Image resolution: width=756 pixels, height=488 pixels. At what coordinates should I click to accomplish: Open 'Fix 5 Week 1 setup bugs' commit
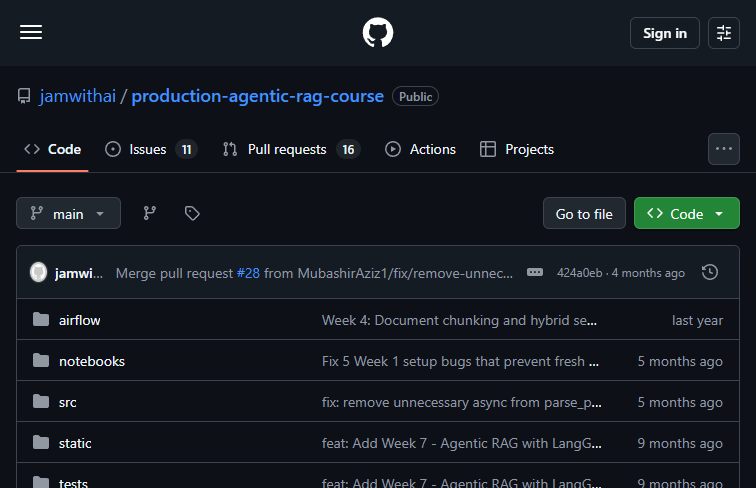(x=460, y=361)
